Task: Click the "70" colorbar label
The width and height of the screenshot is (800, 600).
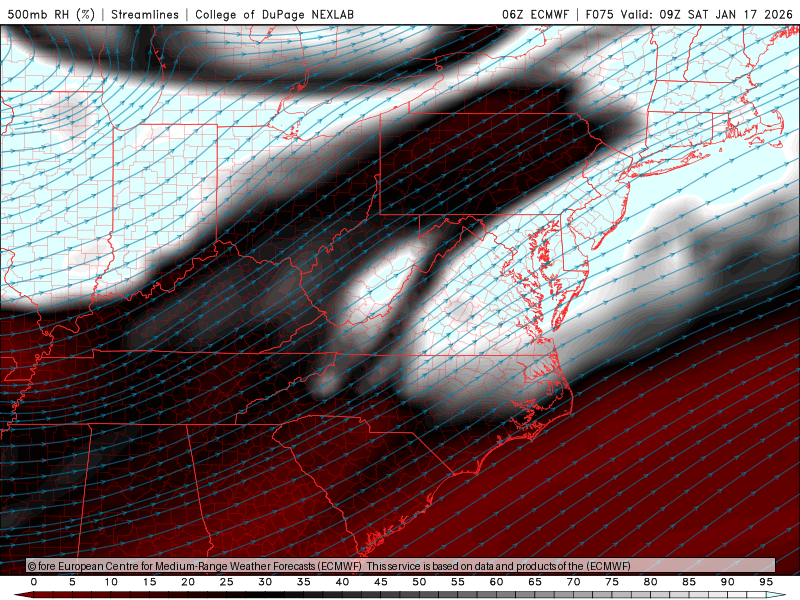Action: [x=573, y=582]
